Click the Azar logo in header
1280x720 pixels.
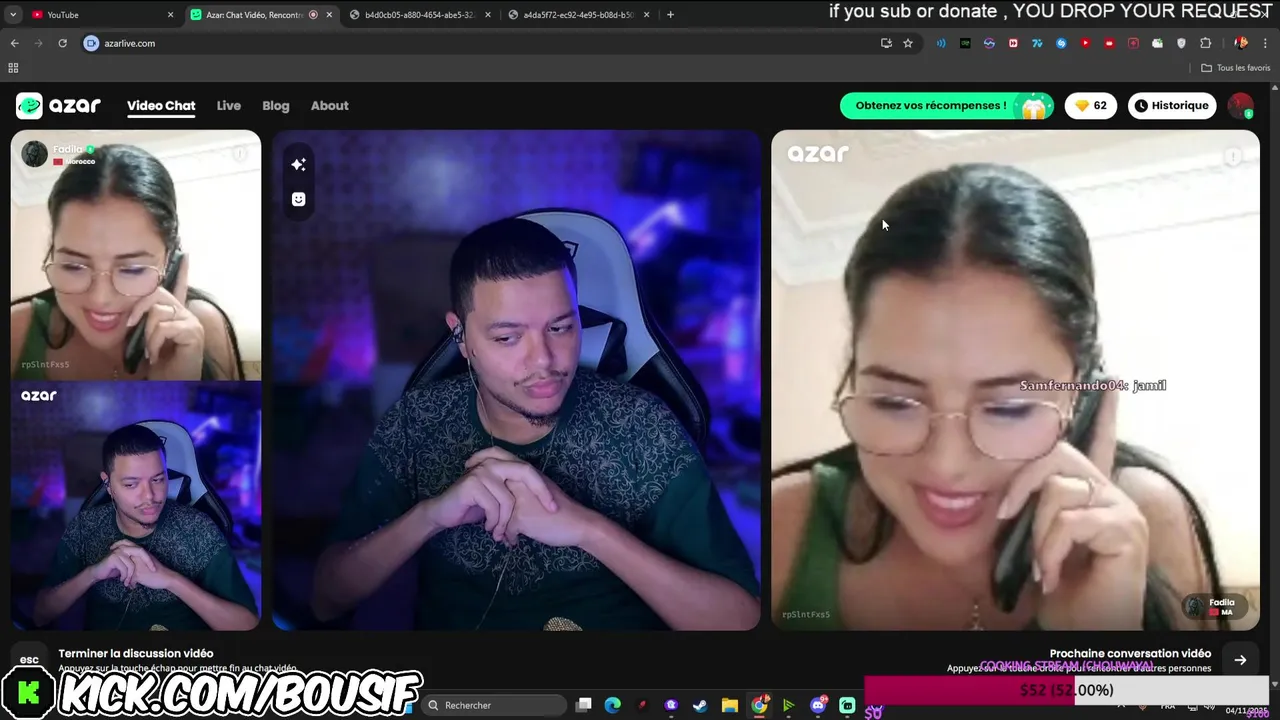[x=58, y=105]
